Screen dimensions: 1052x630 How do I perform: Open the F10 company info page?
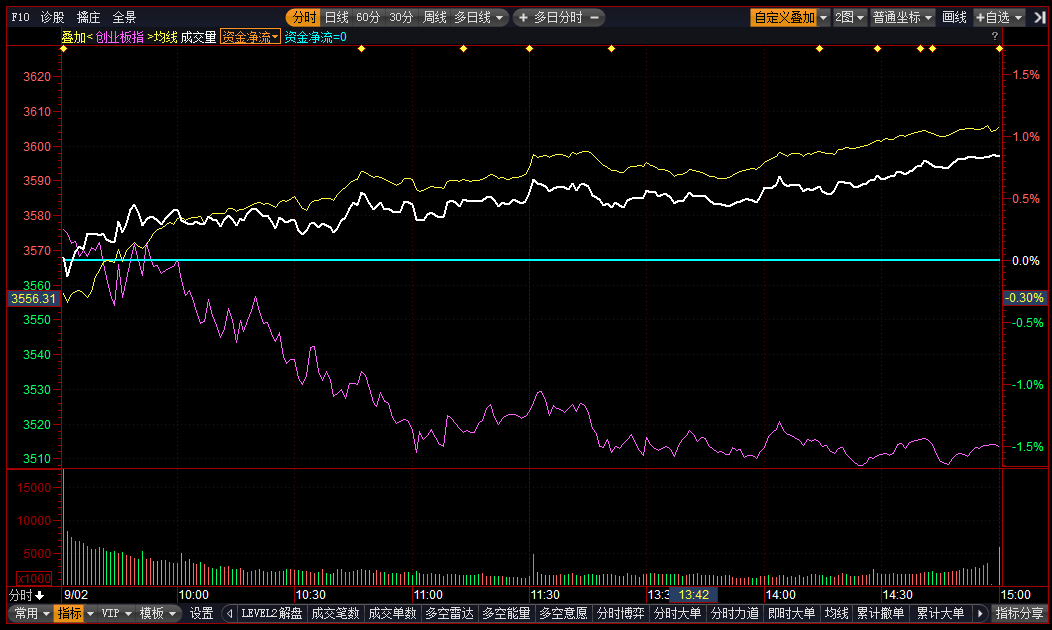21,17
